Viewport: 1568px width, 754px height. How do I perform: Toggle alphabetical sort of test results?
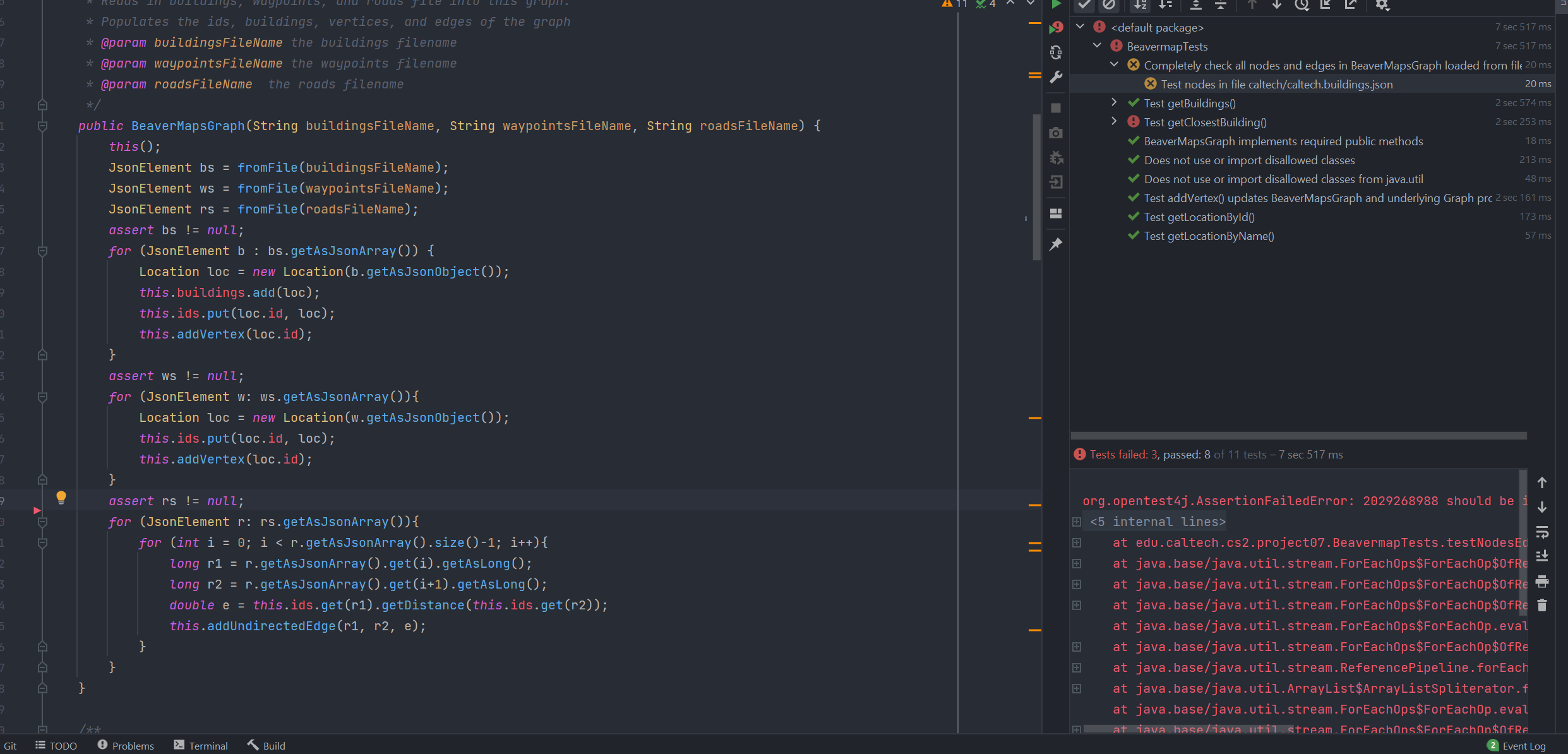point(1140,5)
